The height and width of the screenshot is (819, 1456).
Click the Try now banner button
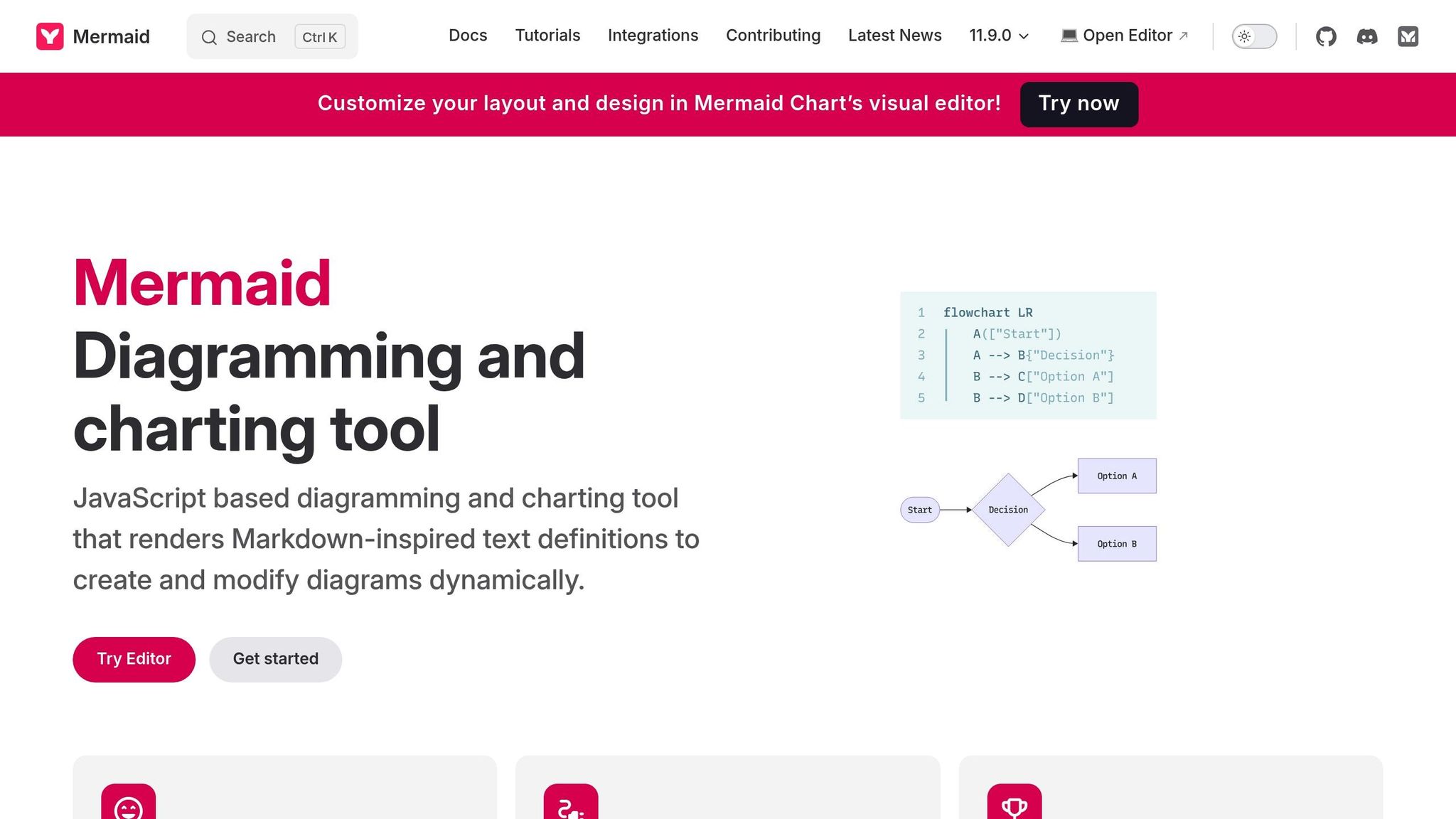point(1078,104)
